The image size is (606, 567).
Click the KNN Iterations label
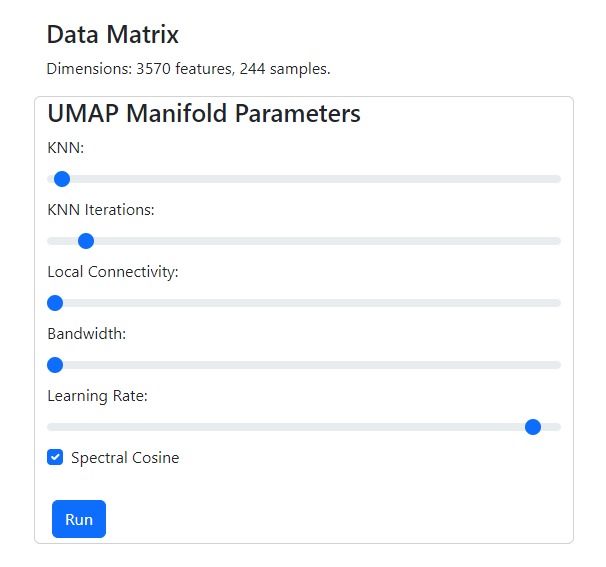[x=101, y=210]
